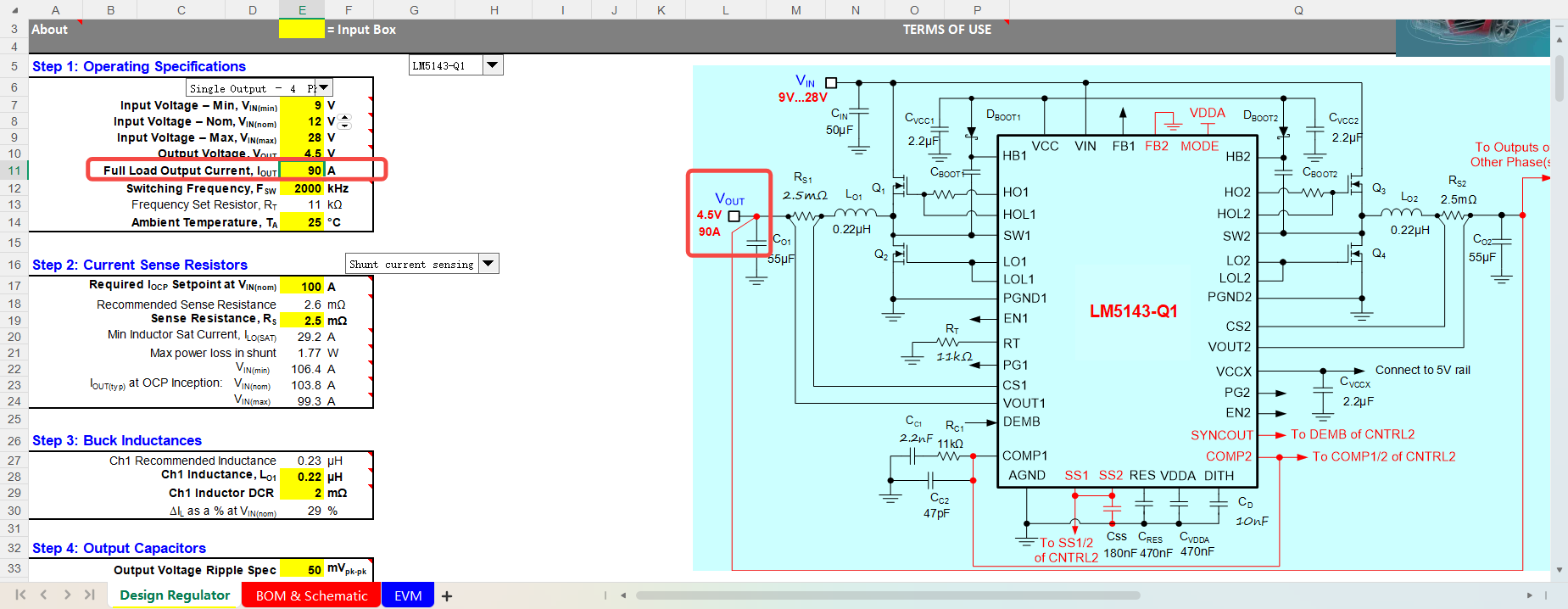Image resolution: width=1568 pixels, height=609 pixels.
Task: Click the yellow input box legend cell
Action: [302, 30]
